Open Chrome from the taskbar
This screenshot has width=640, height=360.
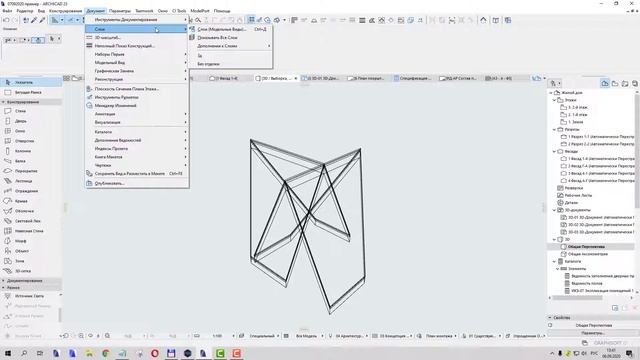tap(105, 353)
